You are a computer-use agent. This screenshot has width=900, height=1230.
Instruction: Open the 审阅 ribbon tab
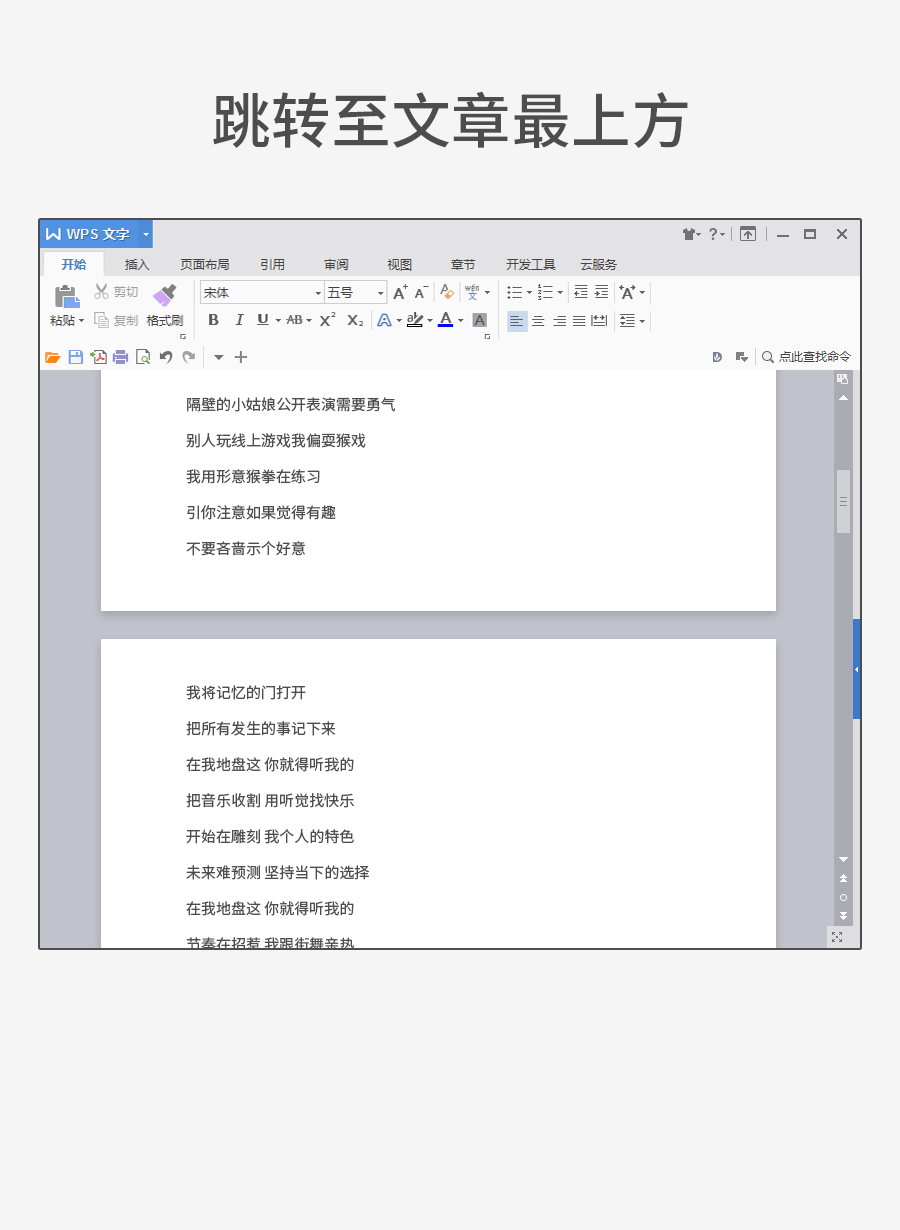336,264
